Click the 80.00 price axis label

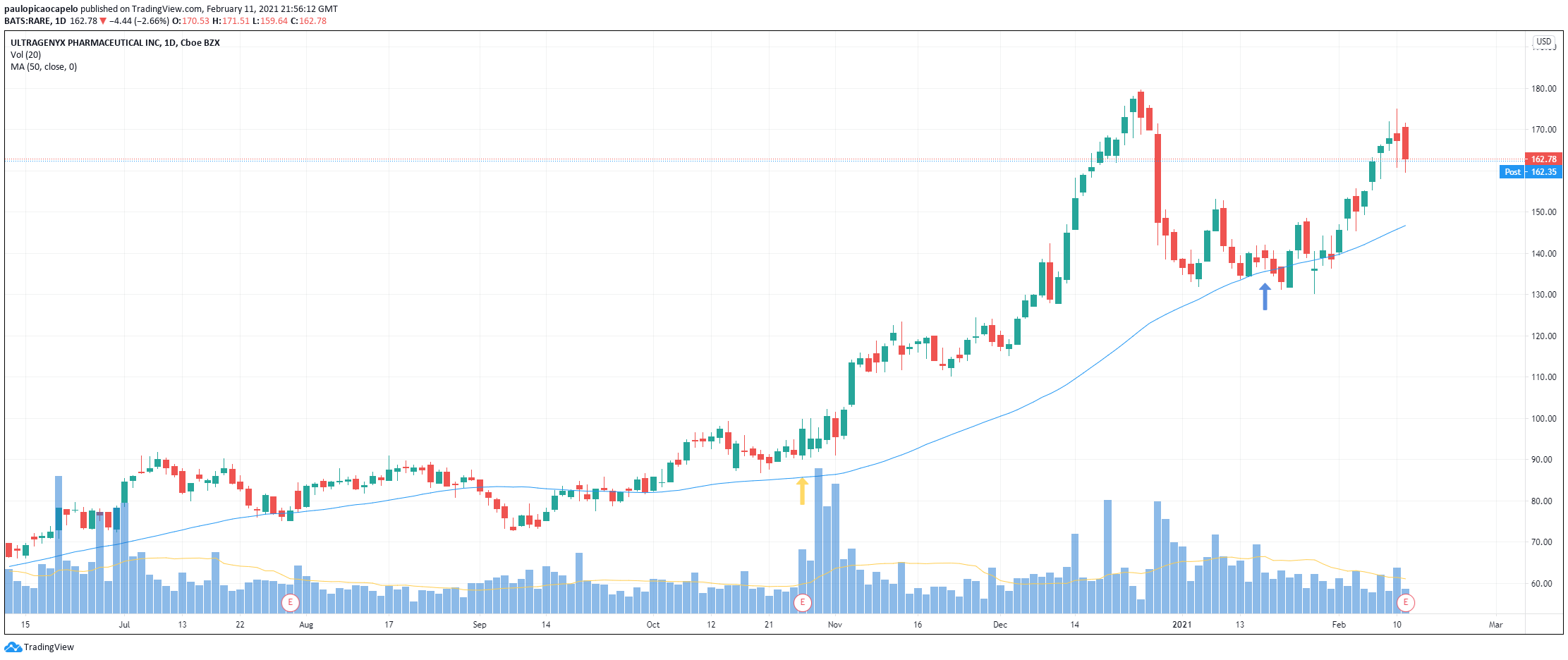1541,501
